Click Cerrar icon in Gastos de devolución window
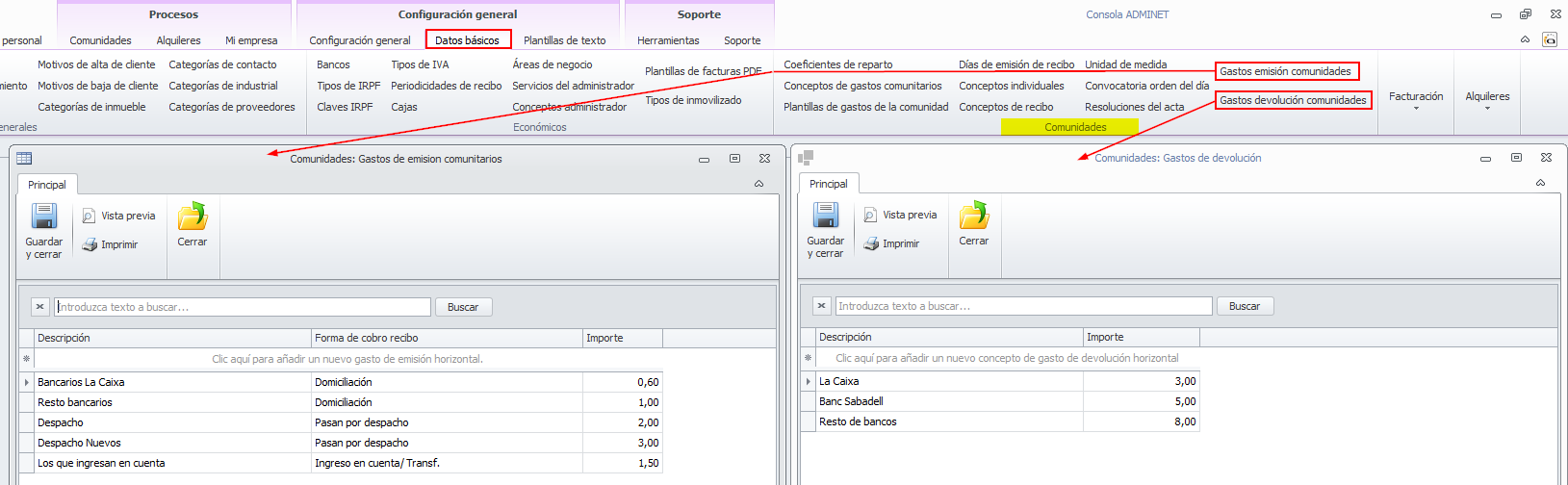The image size is (1568, 485). pos(974,216)
